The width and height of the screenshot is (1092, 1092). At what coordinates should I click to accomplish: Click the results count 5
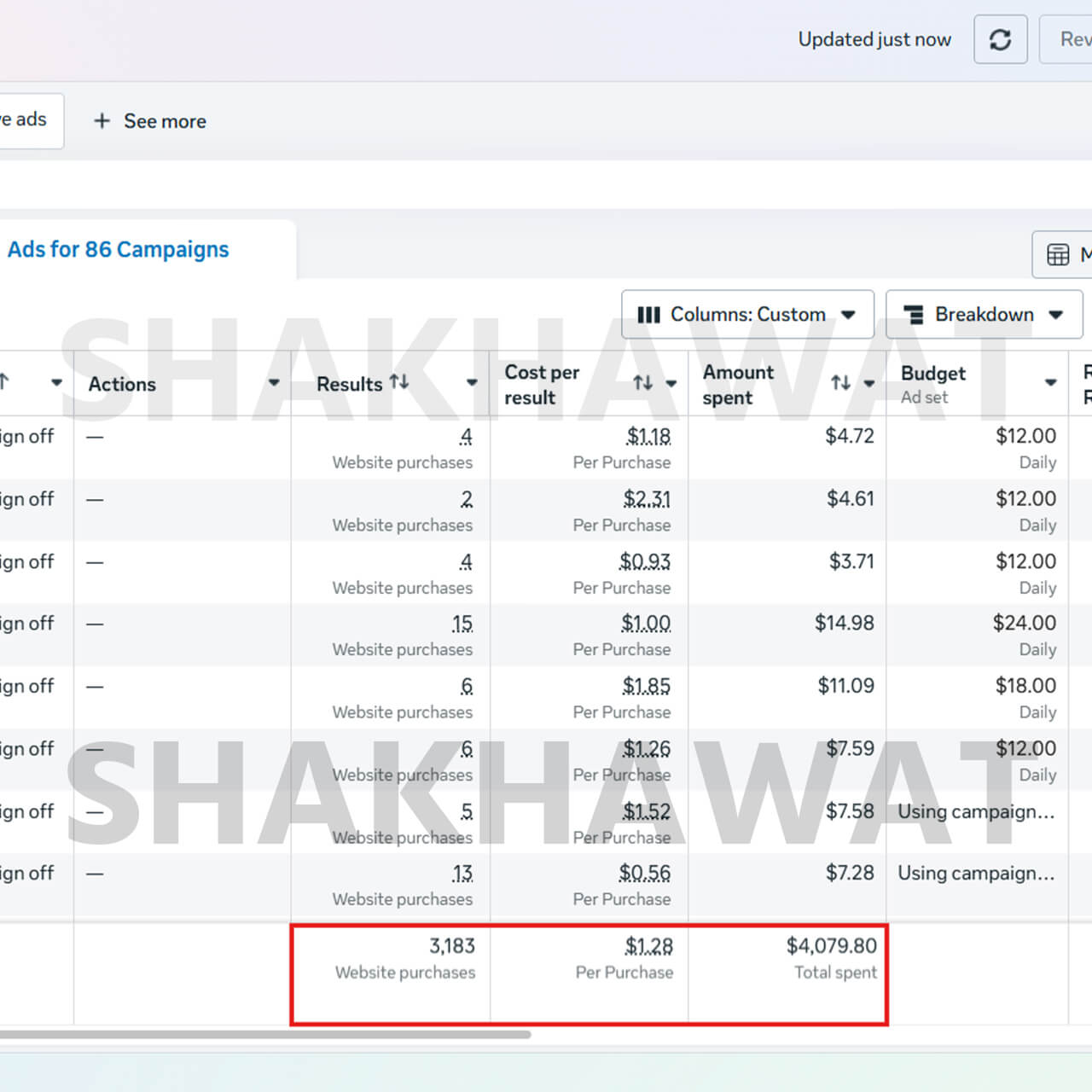tap(467, 811)
